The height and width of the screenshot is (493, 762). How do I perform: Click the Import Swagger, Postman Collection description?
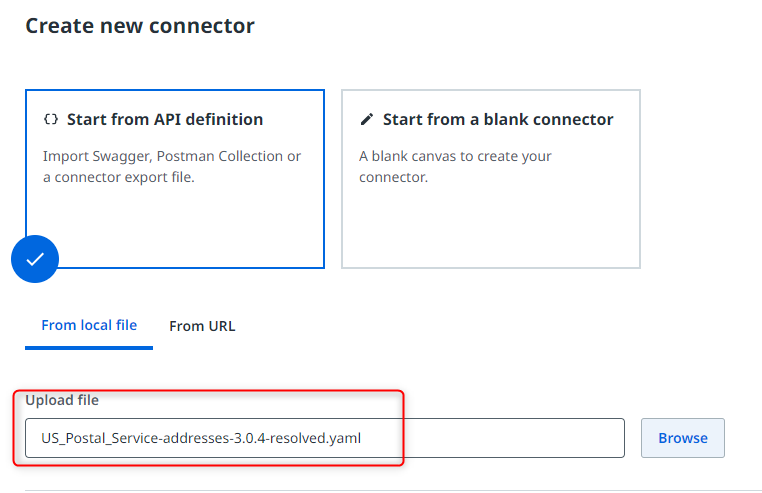(172, 167)
